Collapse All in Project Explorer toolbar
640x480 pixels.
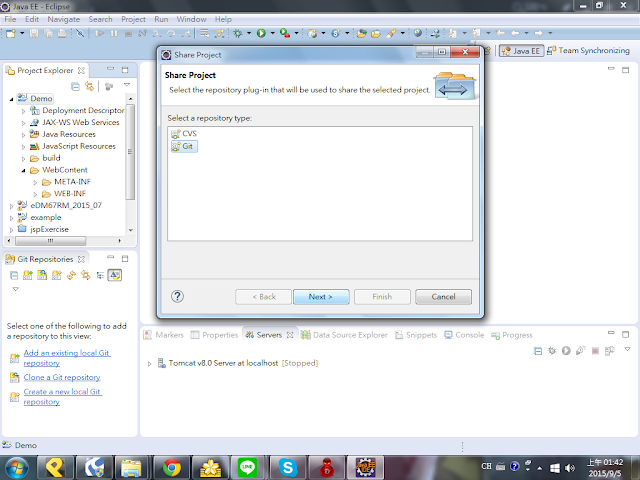point(75,86)
